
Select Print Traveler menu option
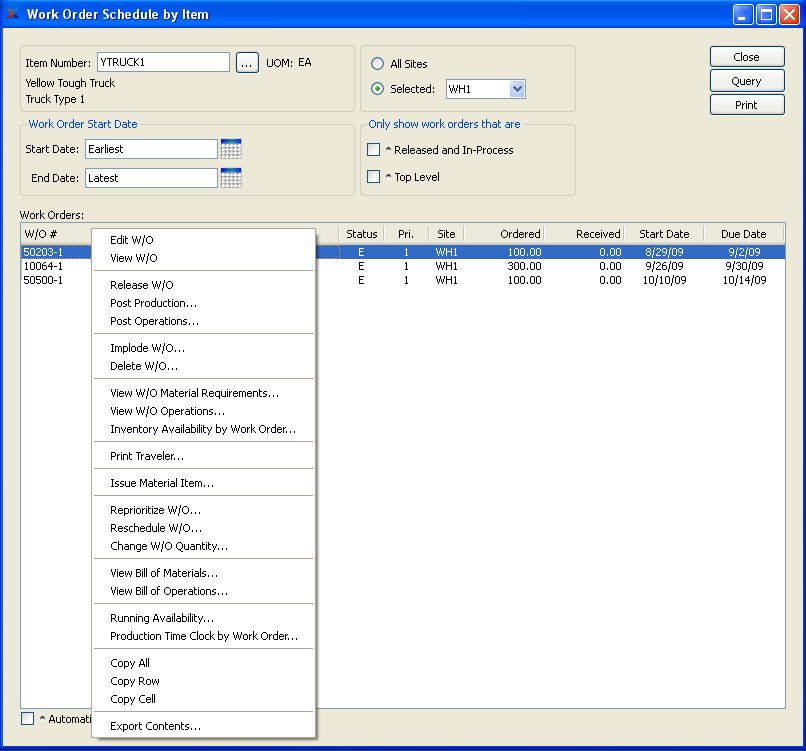point(147,456)
